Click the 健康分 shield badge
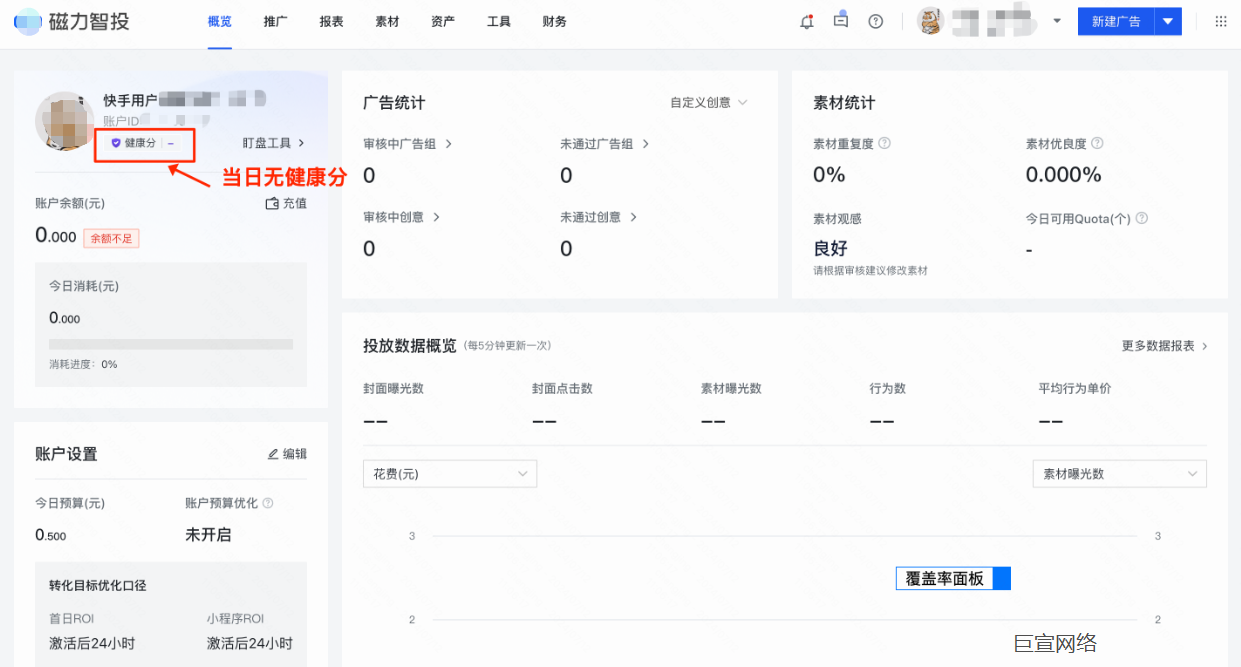Viewport: 1241px width, 667px height. point(142,144)
